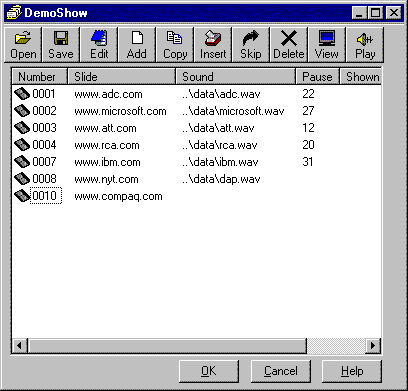
Task: Open the Help button
Action: pos(352,371)
